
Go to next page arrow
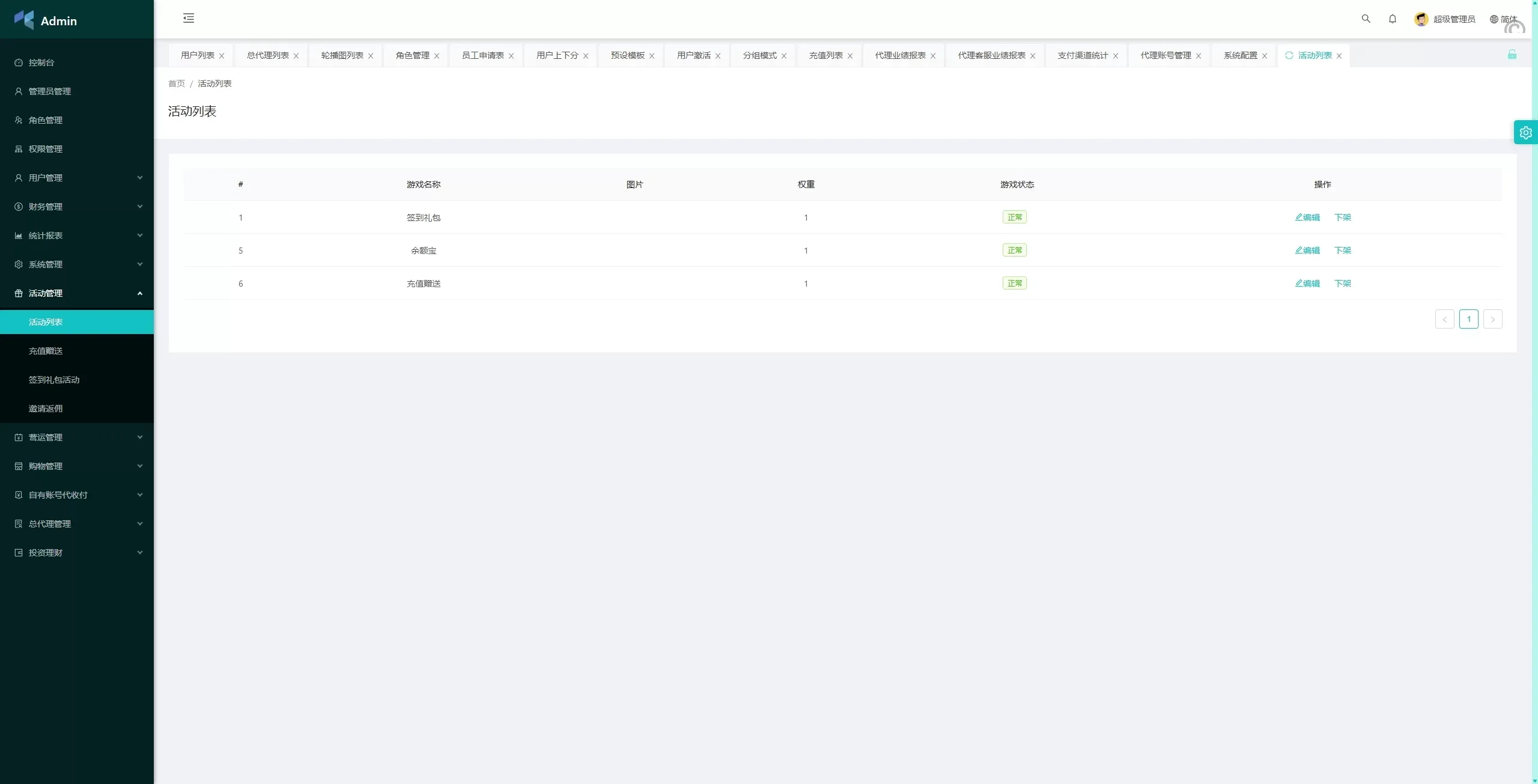pos(1492,319)
